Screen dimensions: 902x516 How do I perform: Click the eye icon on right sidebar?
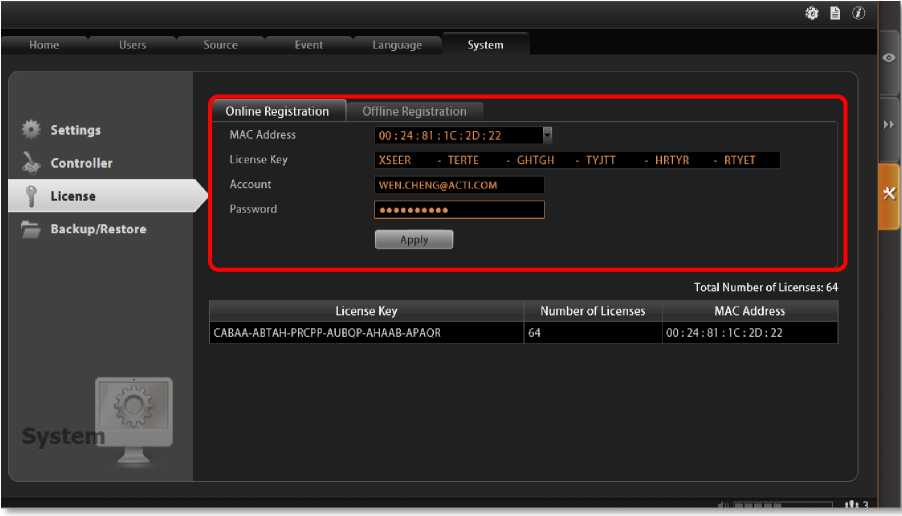889,58
